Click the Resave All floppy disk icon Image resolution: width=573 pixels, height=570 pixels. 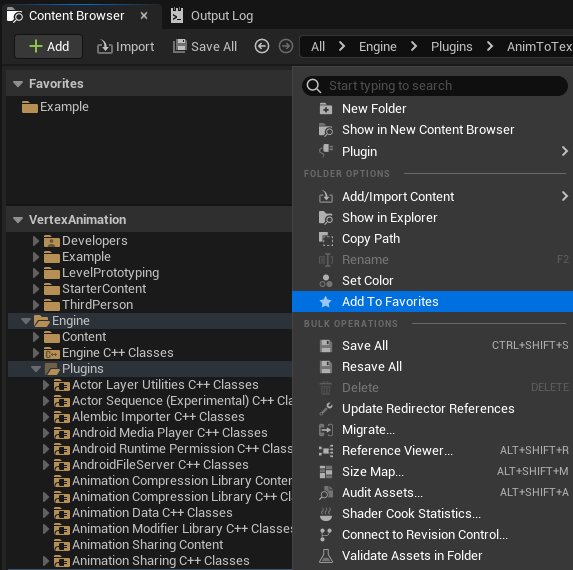click(x=326, y=367)
